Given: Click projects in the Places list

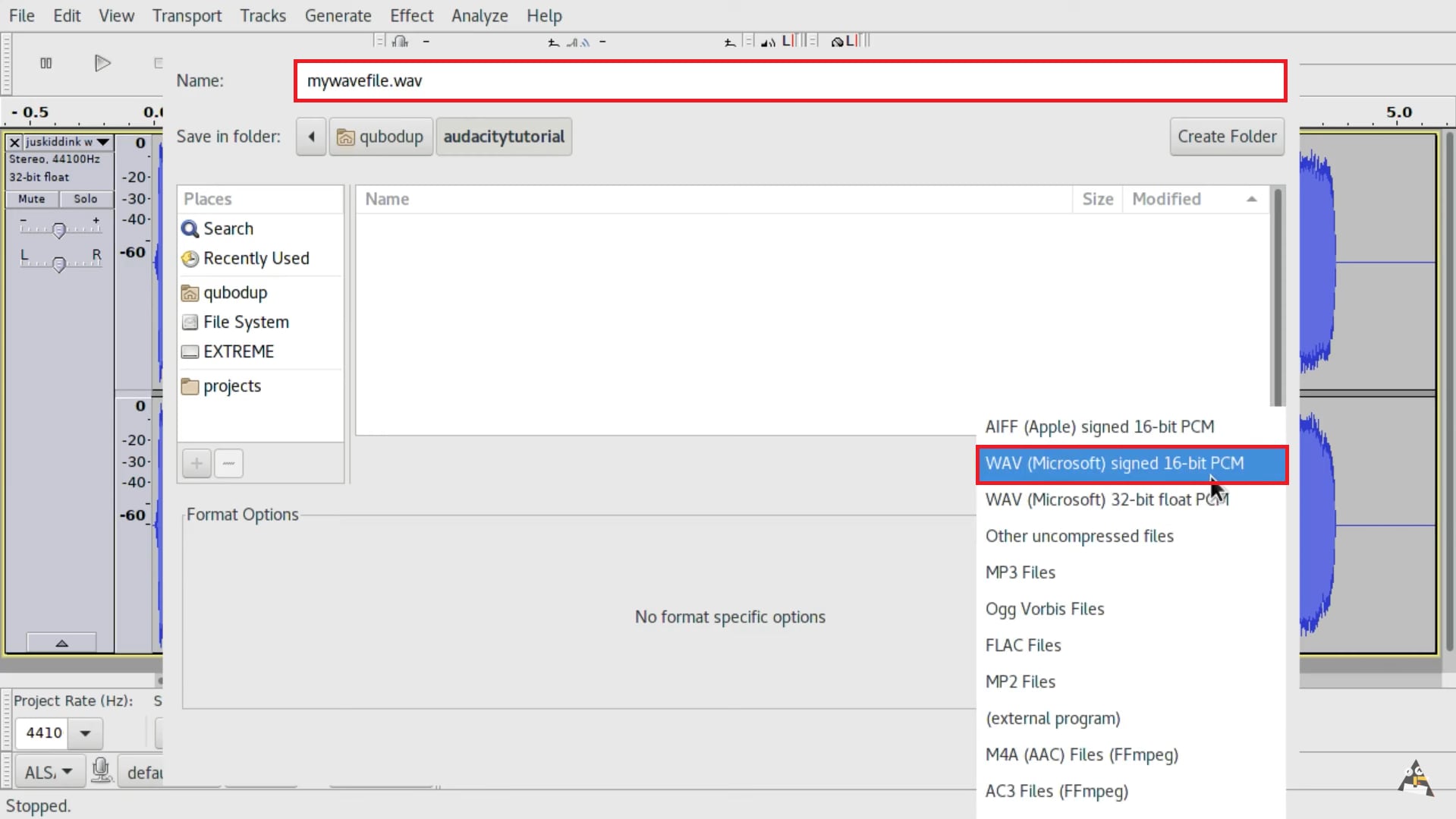Looking at the screenshot, I should point(260,386).
